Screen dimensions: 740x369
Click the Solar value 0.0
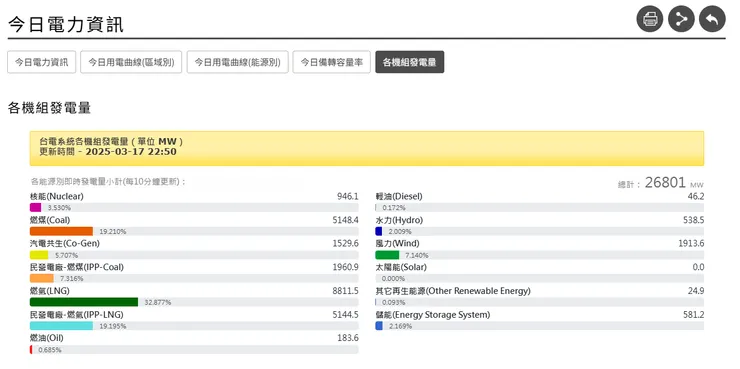click(x=698, y=267)
